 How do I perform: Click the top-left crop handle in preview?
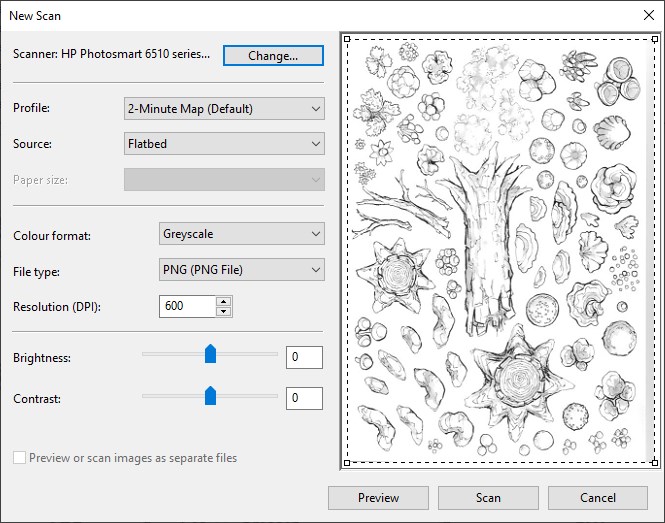347,40
